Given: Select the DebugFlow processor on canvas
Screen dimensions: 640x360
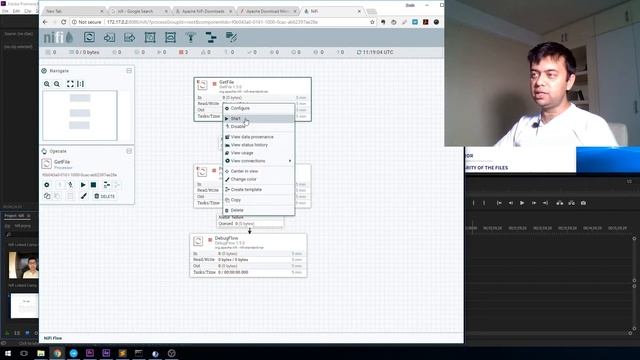Looking at the screenshot, I should (248, 256).
